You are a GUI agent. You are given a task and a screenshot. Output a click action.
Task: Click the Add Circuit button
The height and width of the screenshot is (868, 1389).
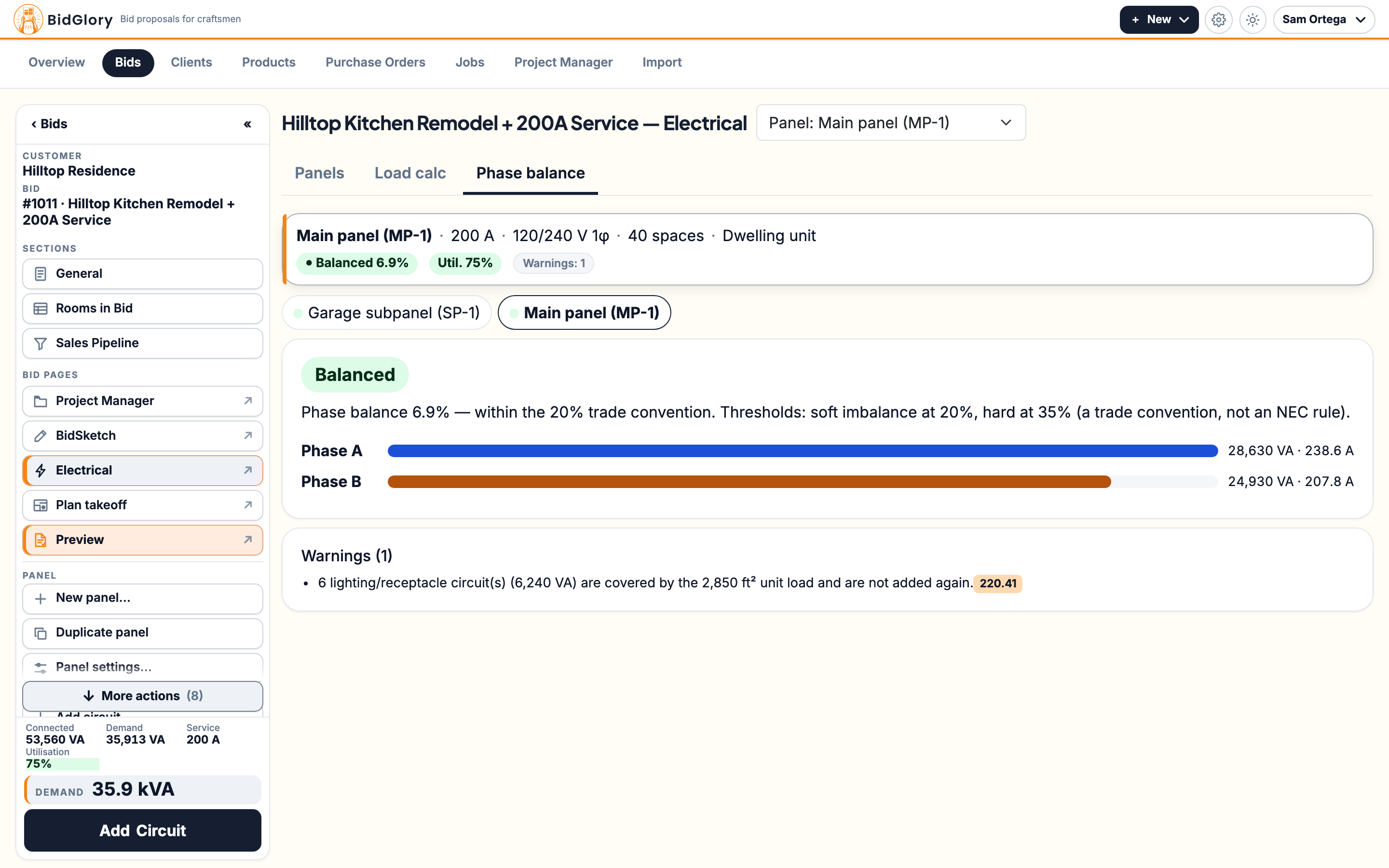[142, 830]
